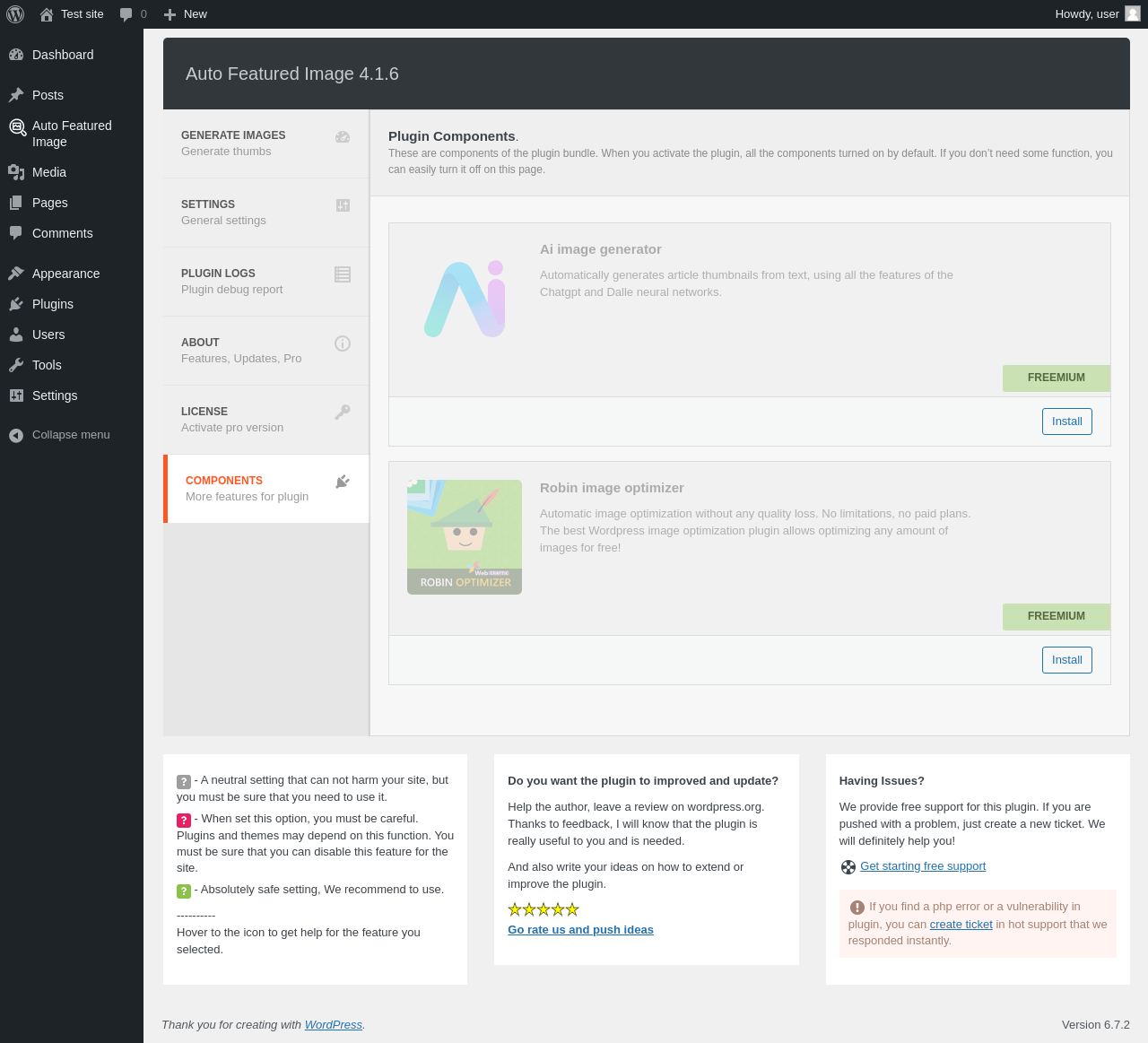The image size is (1148, 1043).
Task: Click the five star rating
Action: tap(544, 909)
